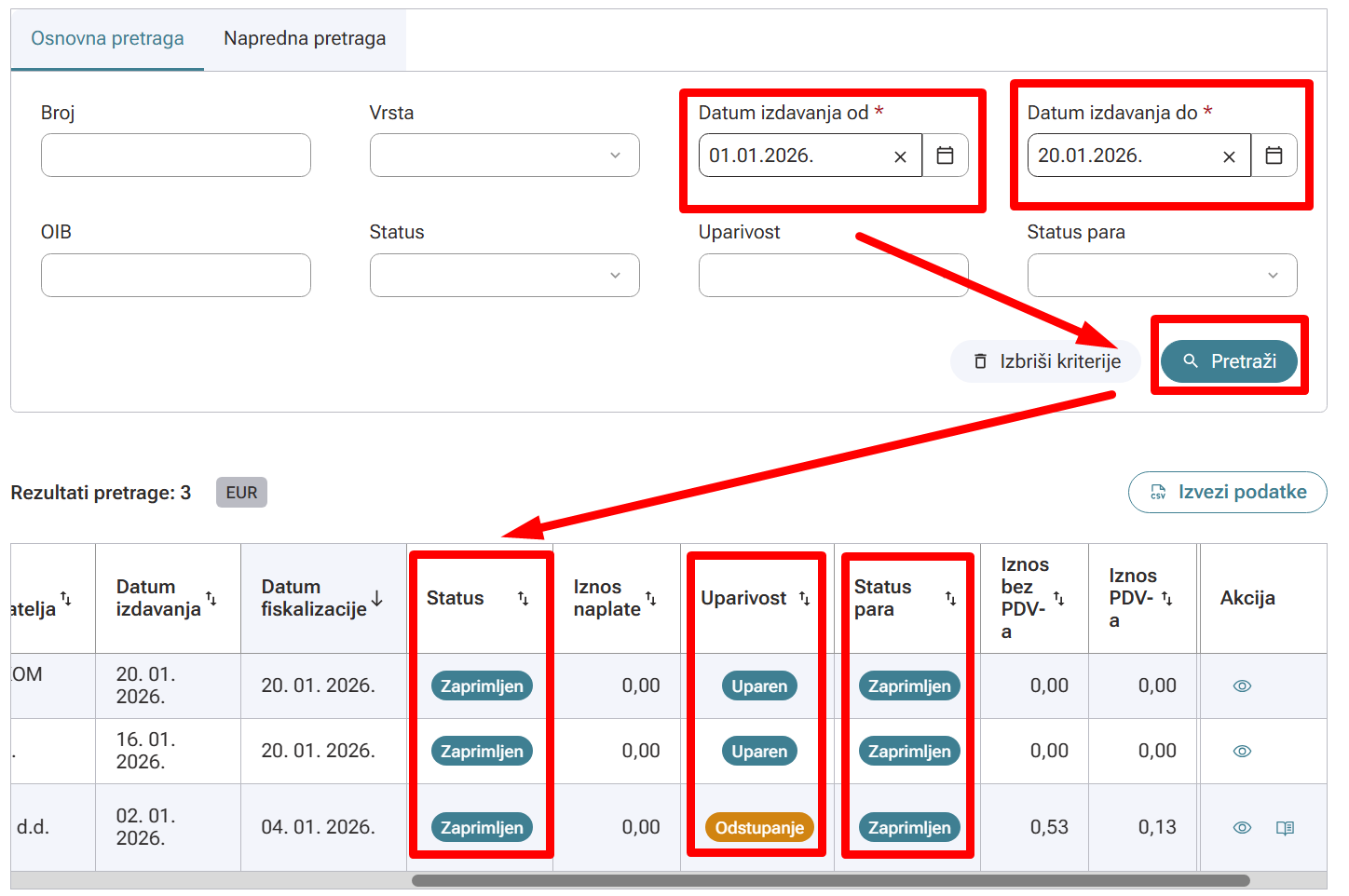This screenshot has height=896, width=1349.
Task: Expand the Status filter dropdown
Action: point(504,276)
